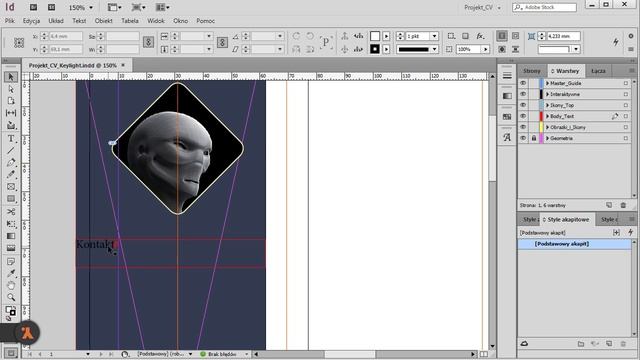This screenshot has height=360, width=640.
Task: Click the Quick Apply lightning icon in control bar
Action: pyautogui.click(x=616, y=42)
